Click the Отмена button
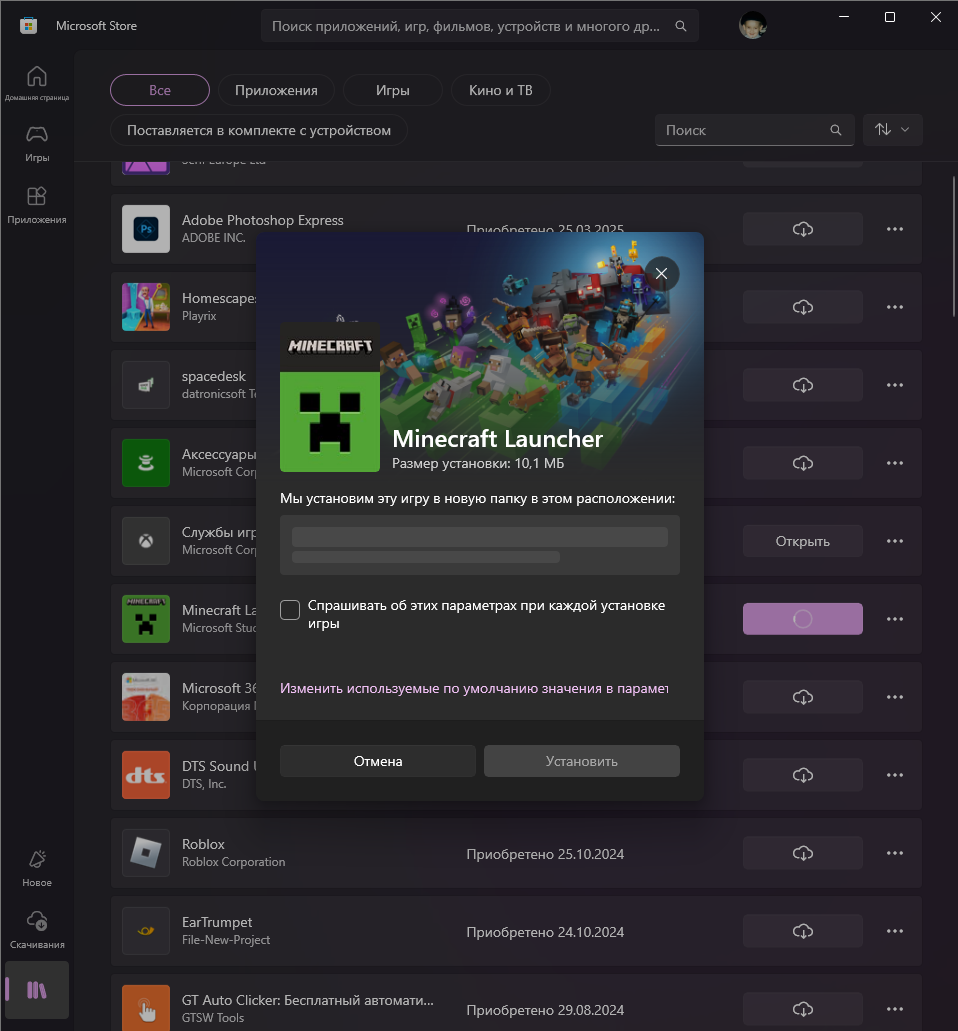The width and height of the screenshot is (958, 1031). point(378,761)
